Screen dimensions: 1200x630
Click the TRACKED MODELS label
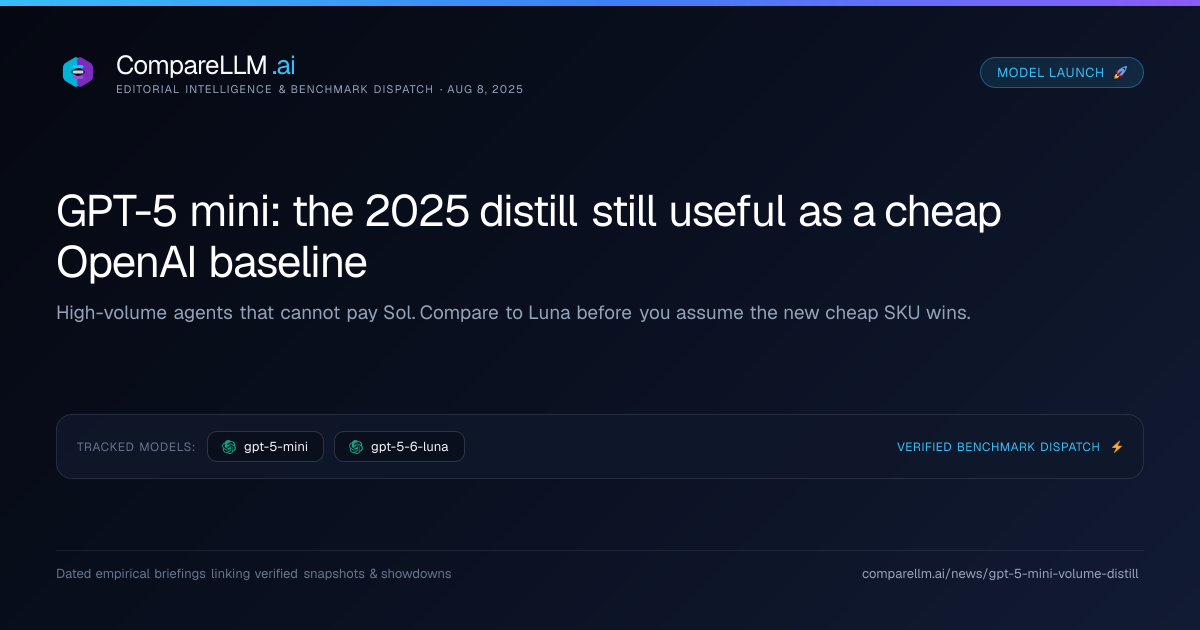[x=136, y=447]
